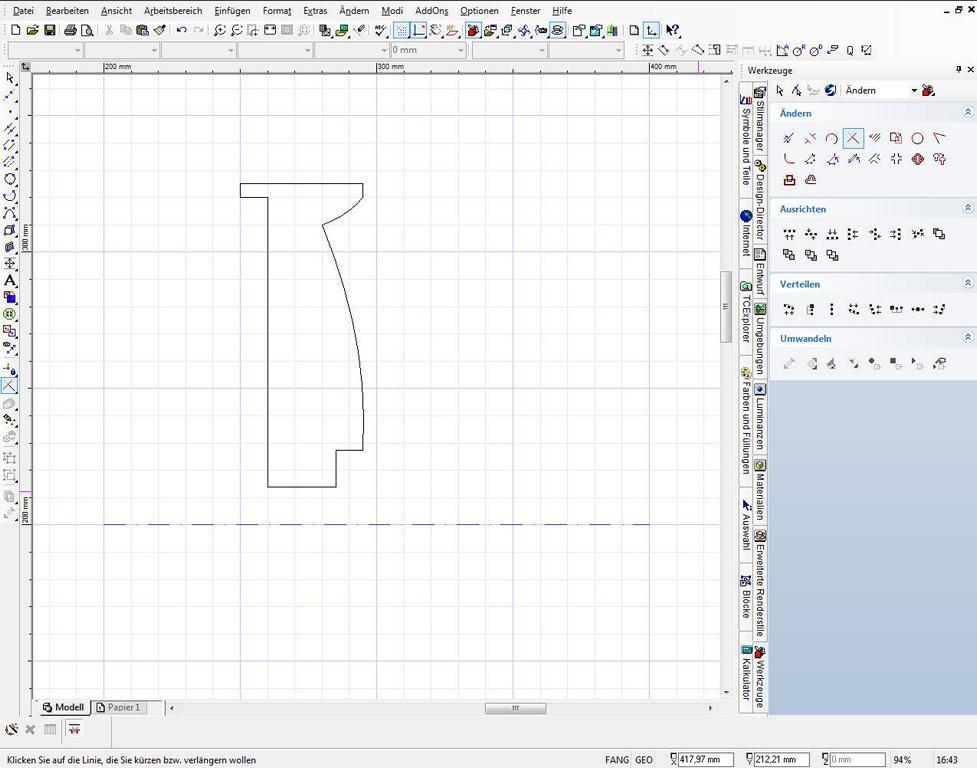Toggle the FANG snap indicator in status bar

click(x=617, y=760)
